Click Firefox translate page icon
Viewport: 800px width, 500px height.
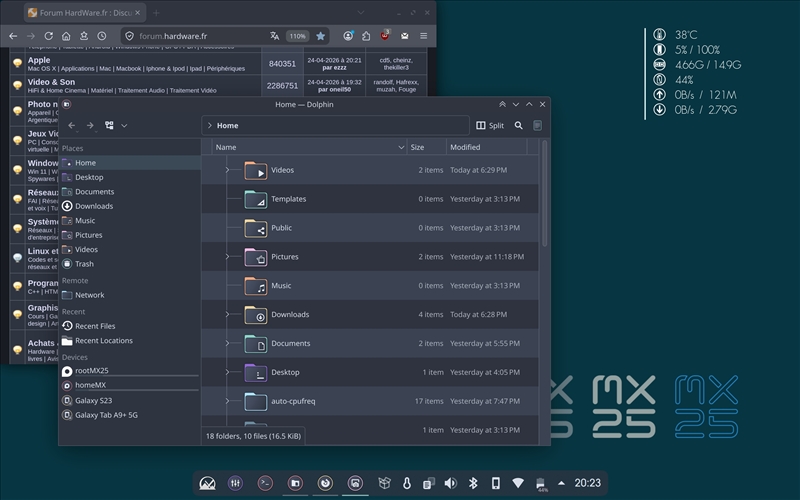pyautogui.click(x=274, y=36)
